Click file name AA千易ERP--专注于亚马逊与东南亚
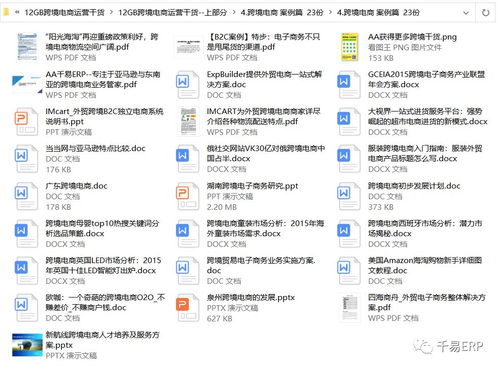499x368 pixels. 103,79
